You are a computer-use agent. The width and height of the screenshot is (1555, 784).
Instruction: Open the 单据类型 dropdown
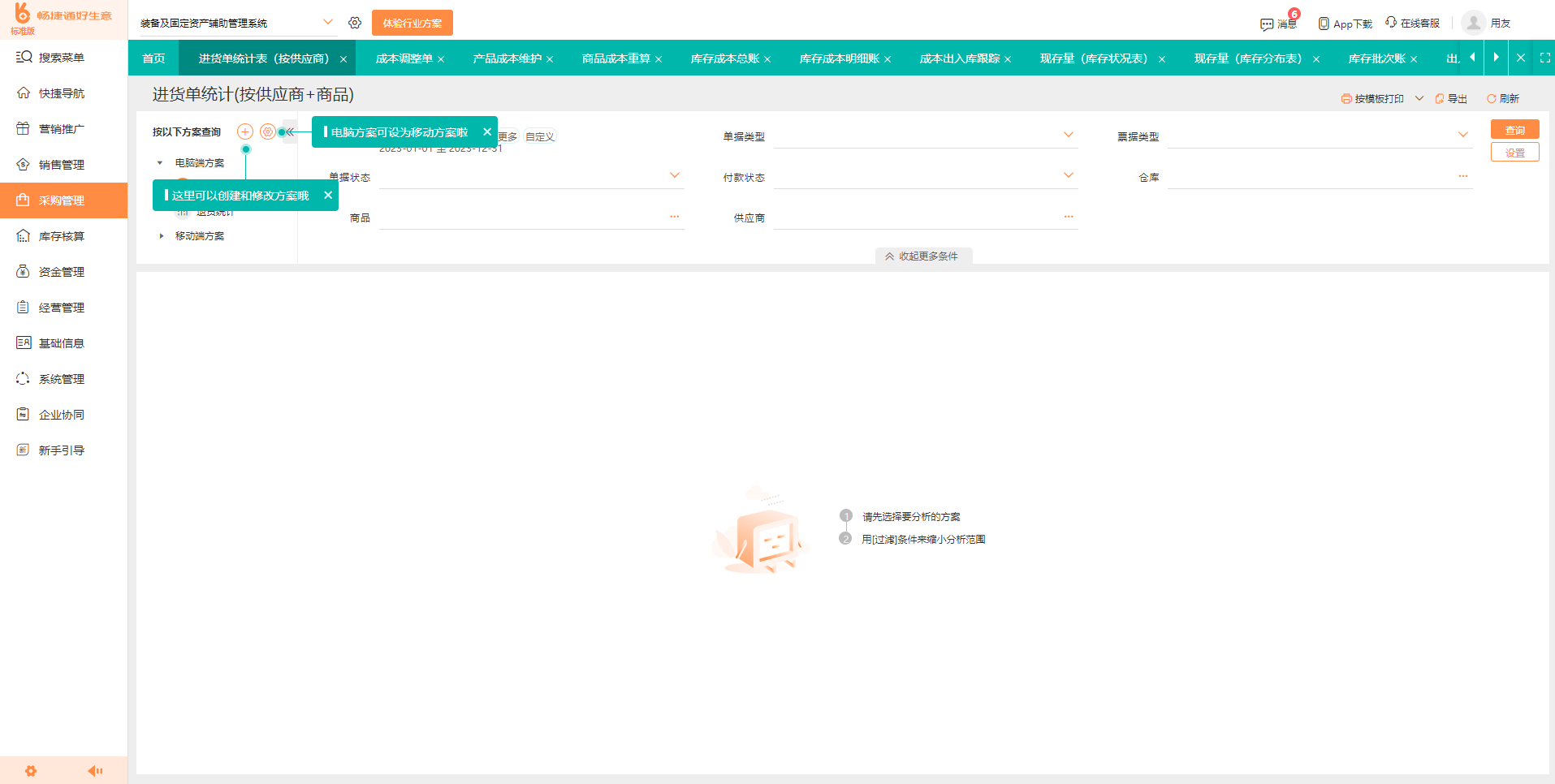point(926,136)
